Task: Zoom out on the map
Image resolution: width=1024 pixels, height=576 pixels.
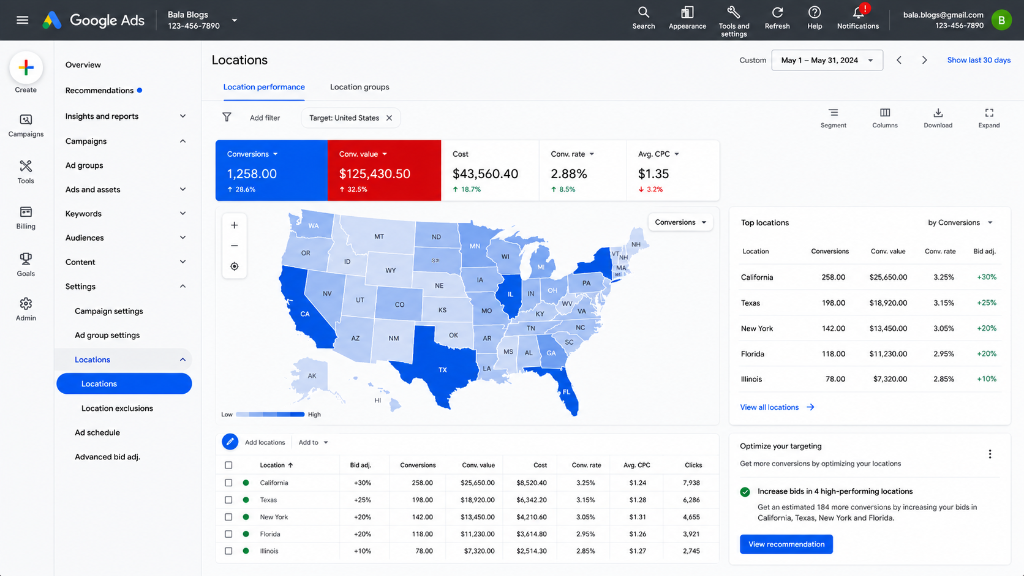Action: pyautogui.click(x=234, y=246)
